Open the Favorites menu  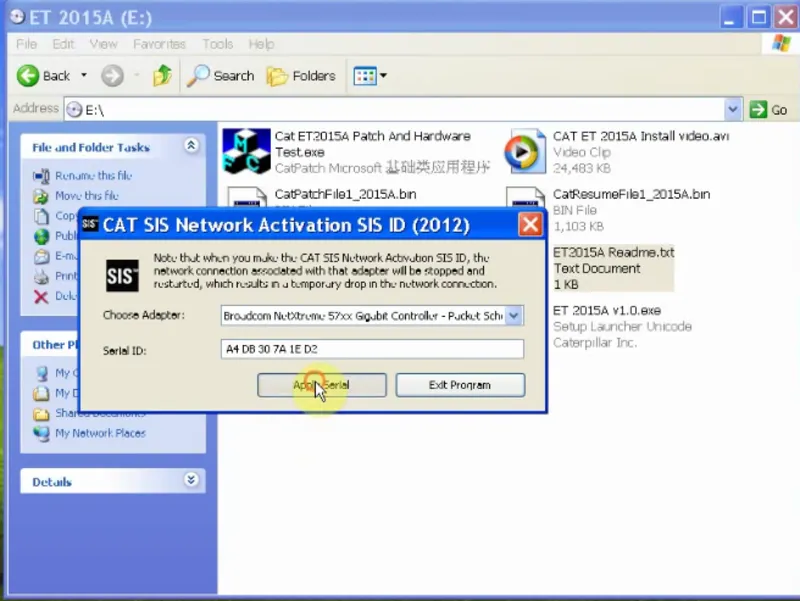(x=159, y=44)
